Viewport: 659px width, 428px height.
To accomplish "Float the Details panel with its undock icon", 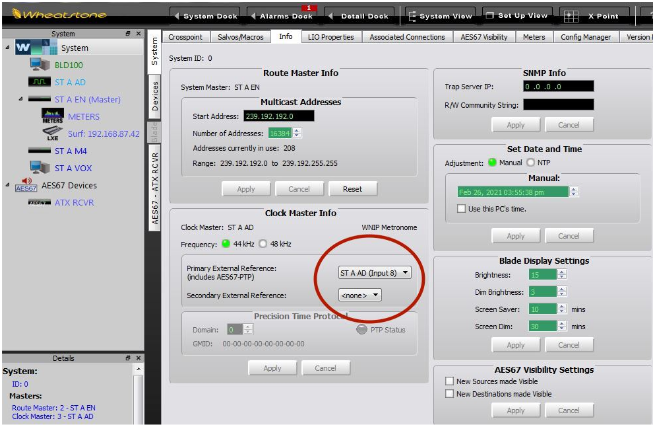I will tap(128, 358).
